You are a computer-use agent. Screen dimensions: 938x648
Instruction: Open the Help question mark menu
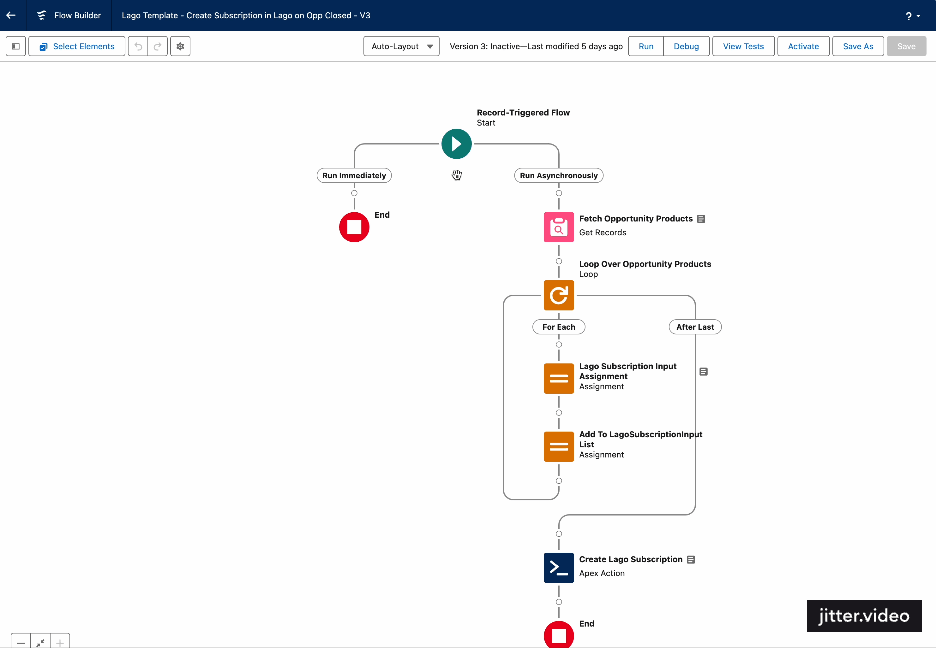[x=912, y=16]
